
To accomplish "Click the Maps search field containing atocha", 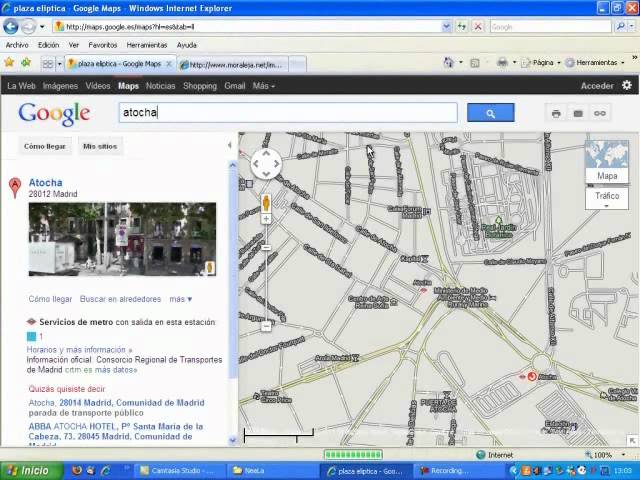I will tap(288, 113).
